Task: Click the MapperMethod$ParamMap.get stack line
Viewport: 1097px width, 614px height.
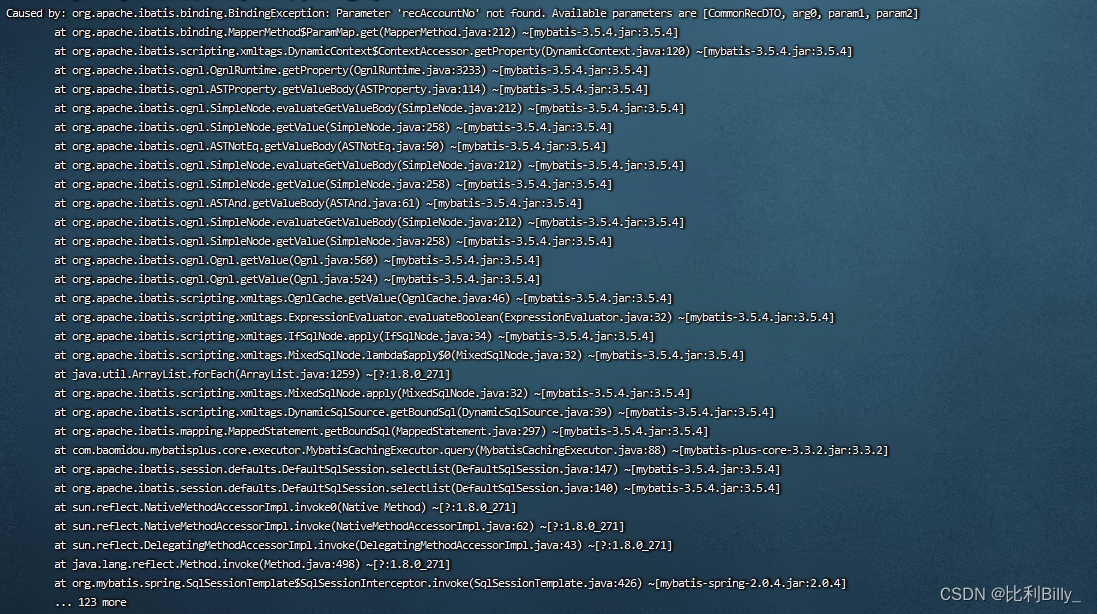Action: [x=366, y=32]
